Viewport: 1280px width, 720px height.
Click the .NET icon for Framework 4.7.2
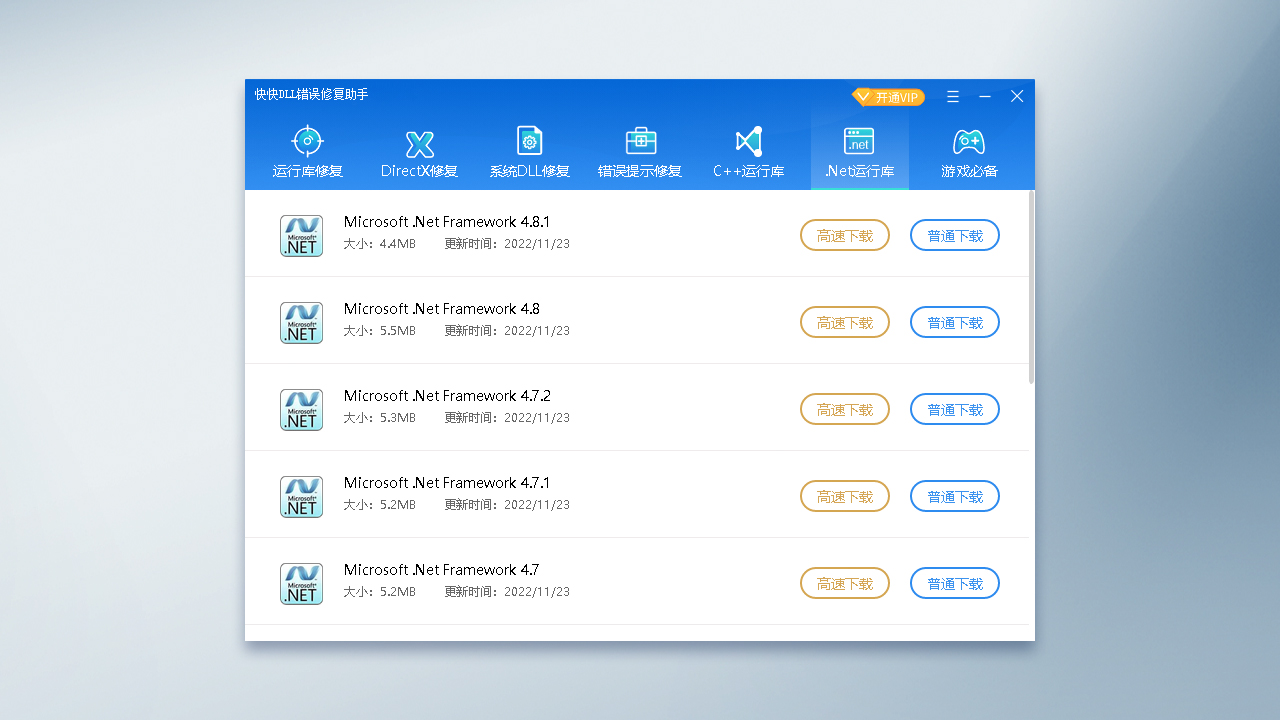click(x=301, y=410)
